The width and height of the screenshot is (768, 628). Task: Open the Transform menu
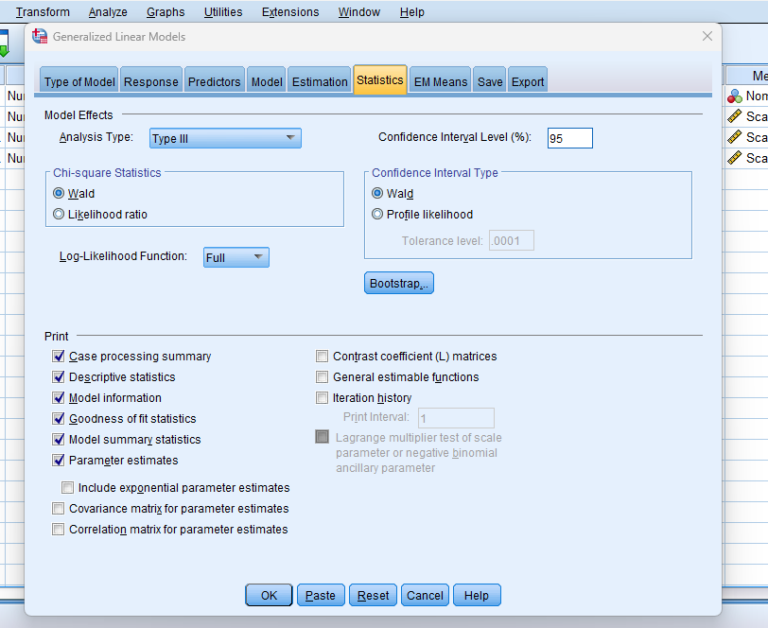pos(43,12)
